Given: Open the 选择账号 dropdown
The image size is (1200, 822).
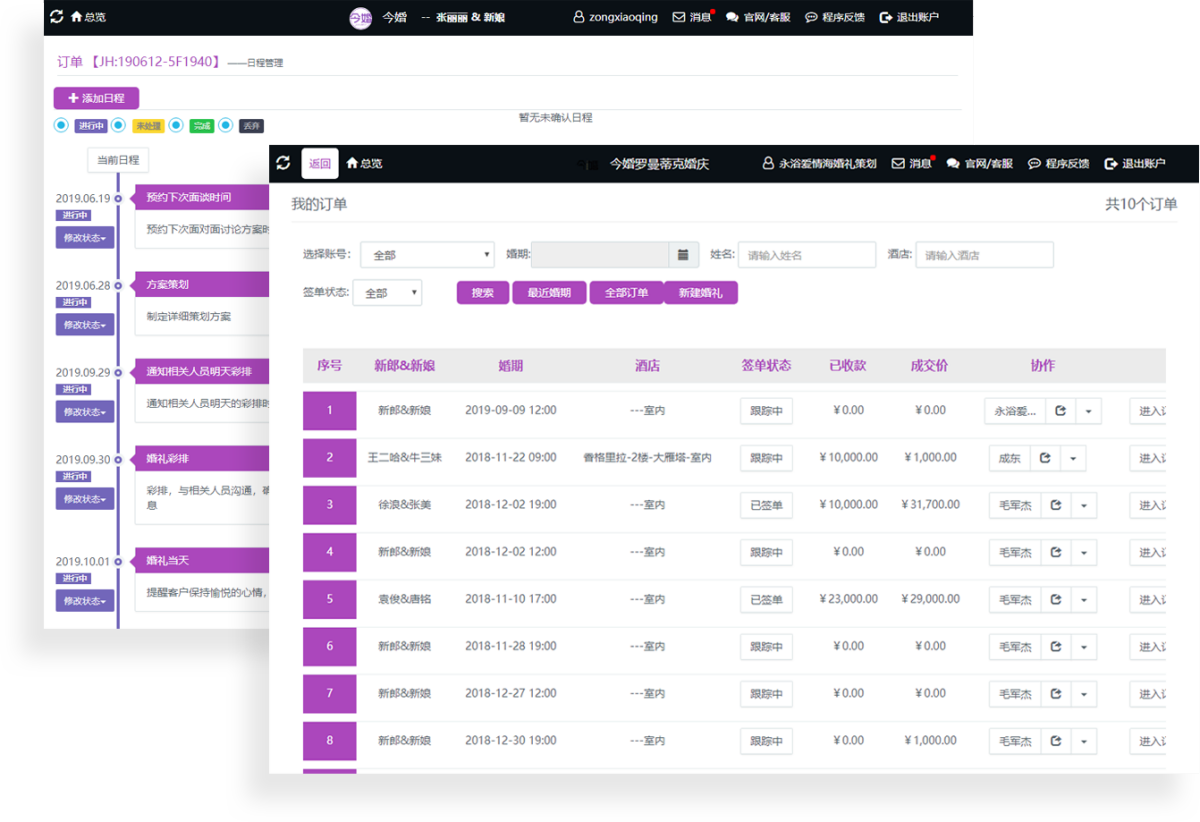Looking at the screenshot, I should click(427, 255).
